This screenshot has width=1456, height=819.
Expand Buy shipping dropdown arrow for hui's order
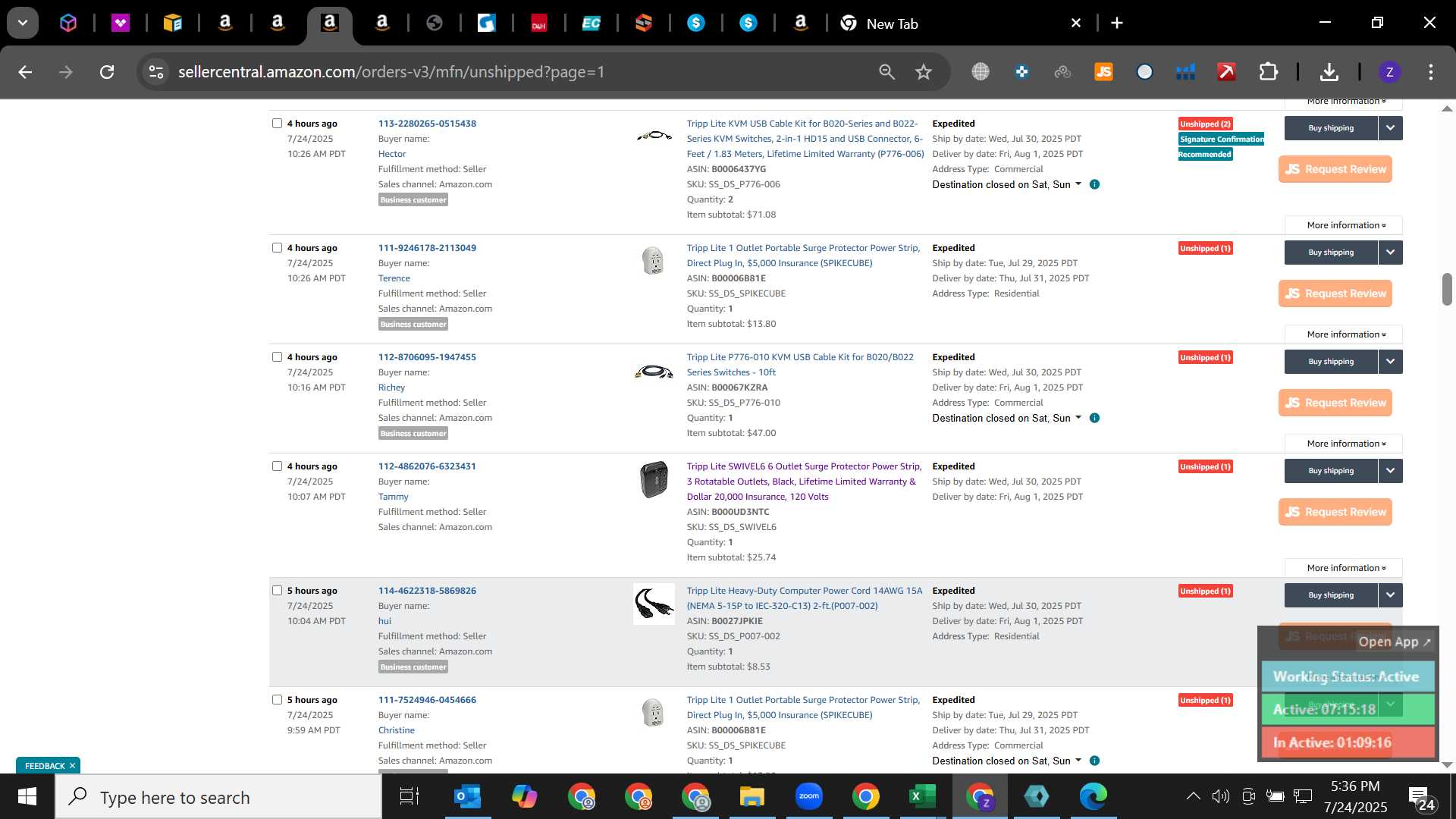[1391, 595]
